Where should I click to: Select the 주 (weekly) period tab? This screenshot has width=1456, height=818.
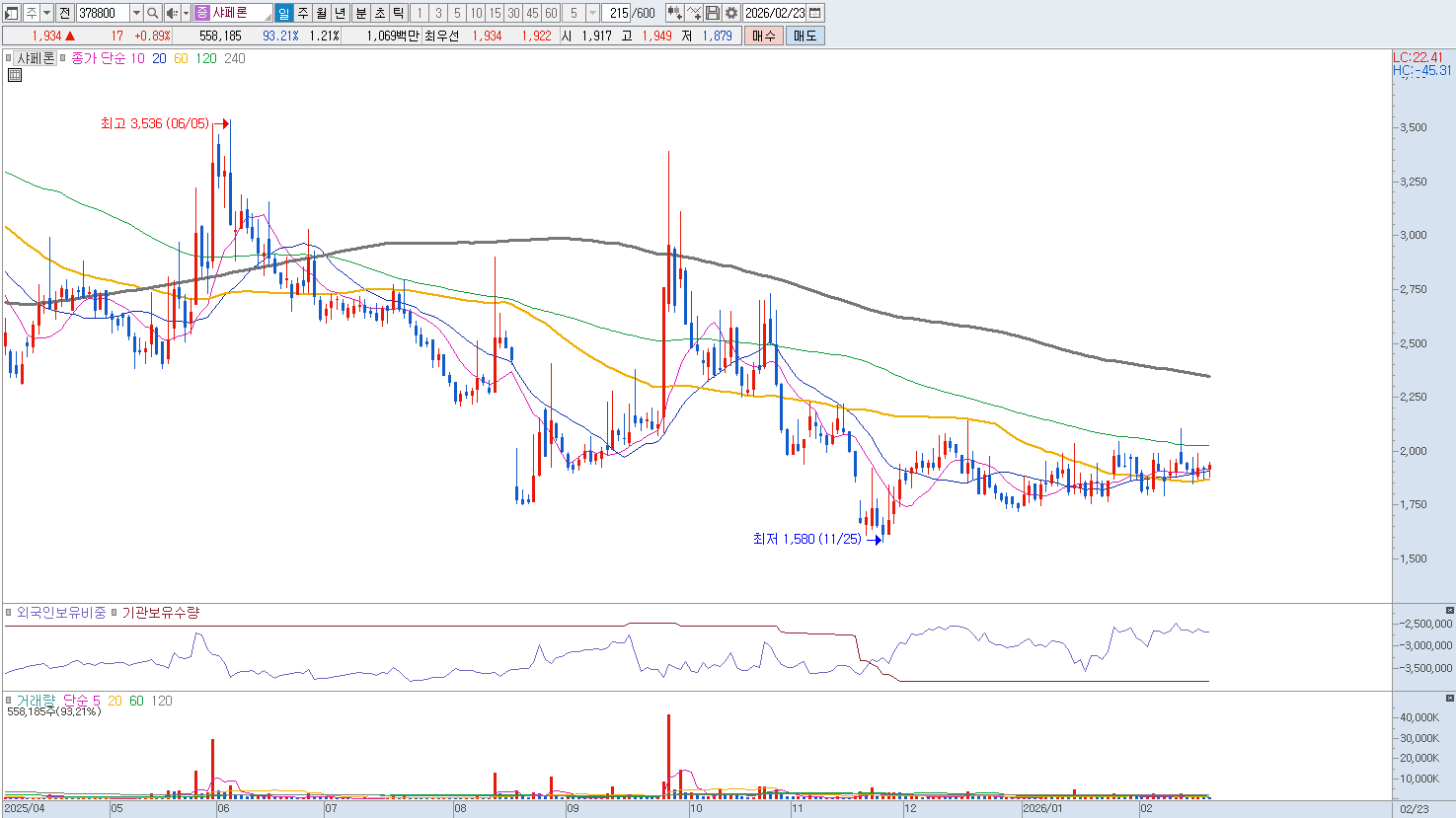click(303, 13)
